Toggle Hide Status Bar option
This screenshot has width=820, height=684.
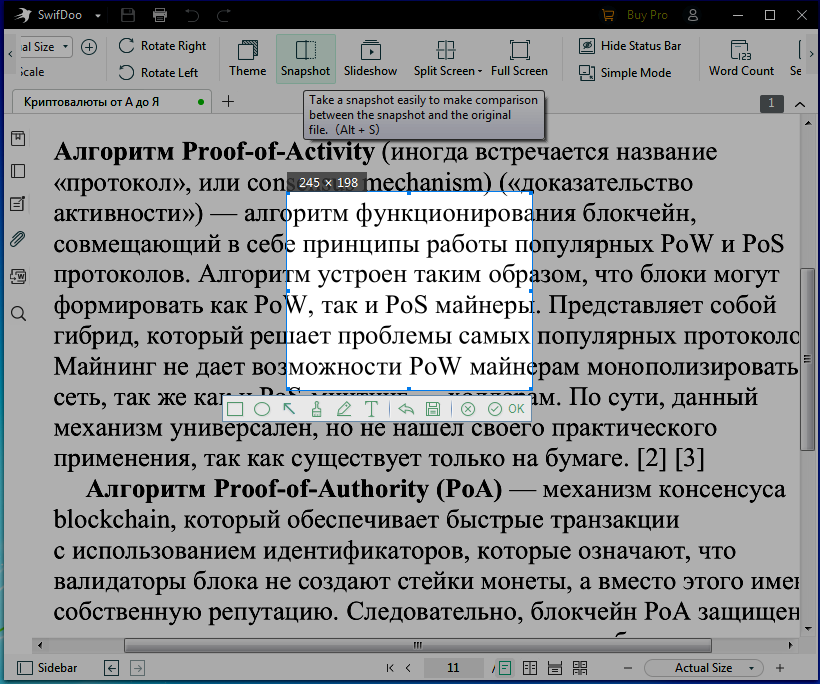pos(629,46)
